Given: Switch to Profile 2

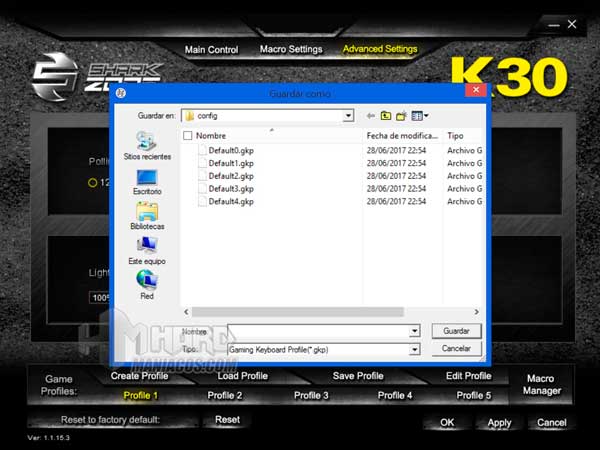Looking at the screenshot, I should [x=225, y=395].
